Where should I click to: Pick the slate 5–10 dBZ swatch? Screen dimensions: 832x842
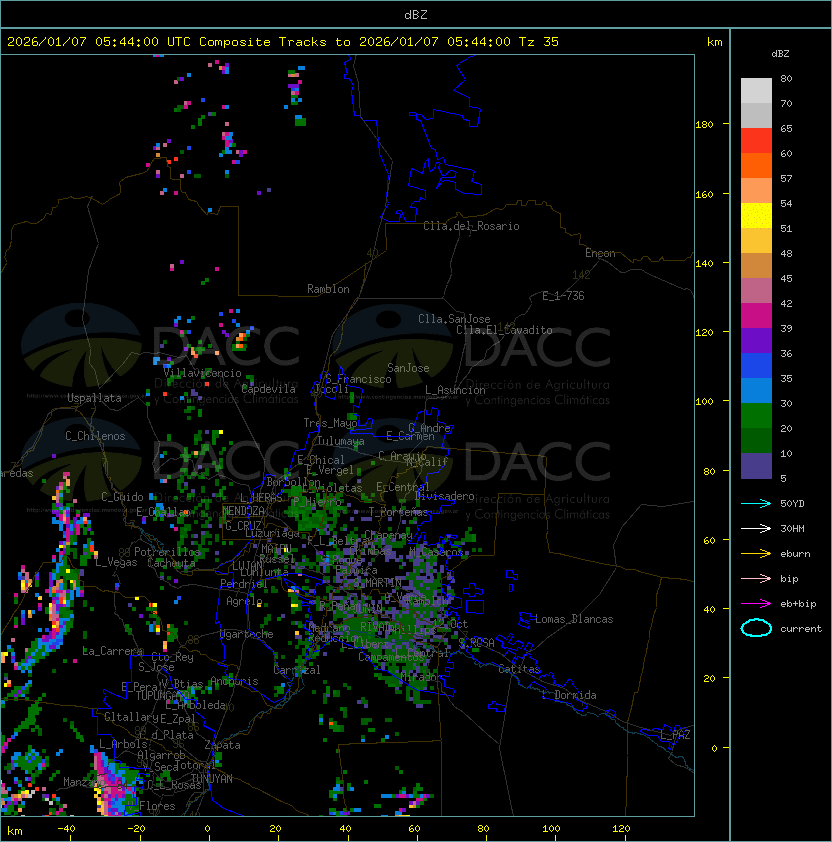tap(756, 466)
